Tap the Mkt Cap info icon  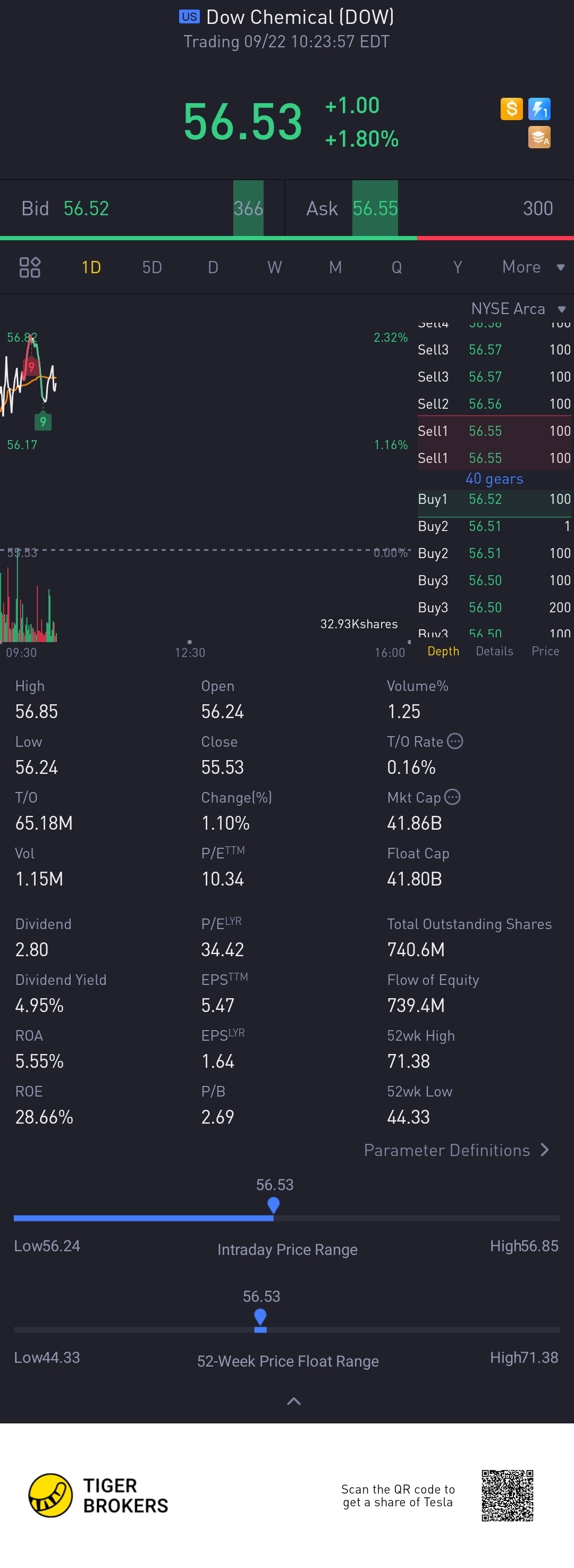(452, 797)
